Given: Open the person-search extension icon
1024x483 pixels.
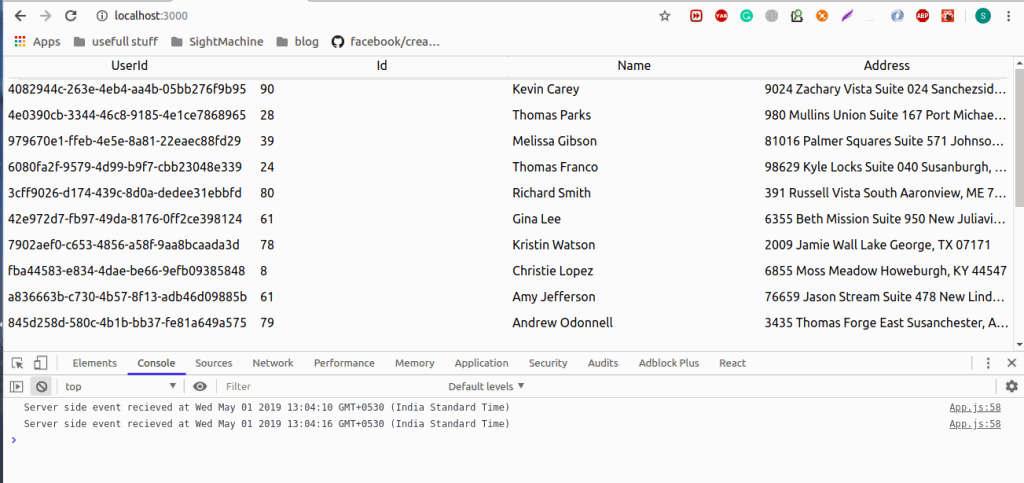Looking at the screenshot, I should pyautogui.click(x=797, y=16).
